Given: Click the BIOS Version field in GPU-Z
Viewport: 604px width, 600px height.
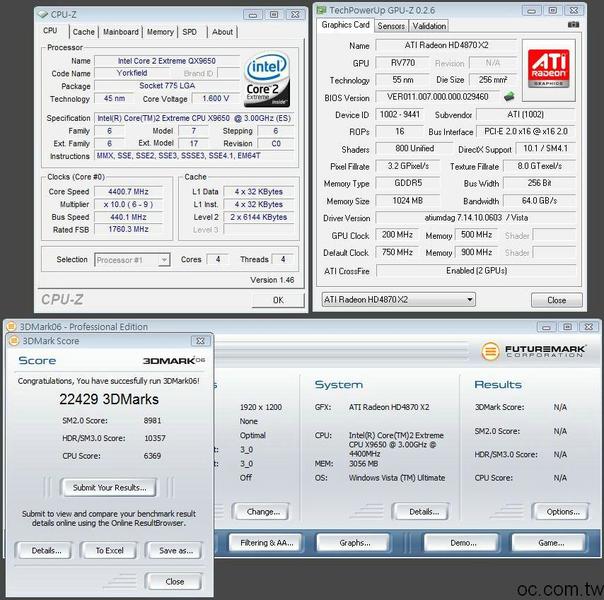Looking at the screenshot, I should coord(438,96).
